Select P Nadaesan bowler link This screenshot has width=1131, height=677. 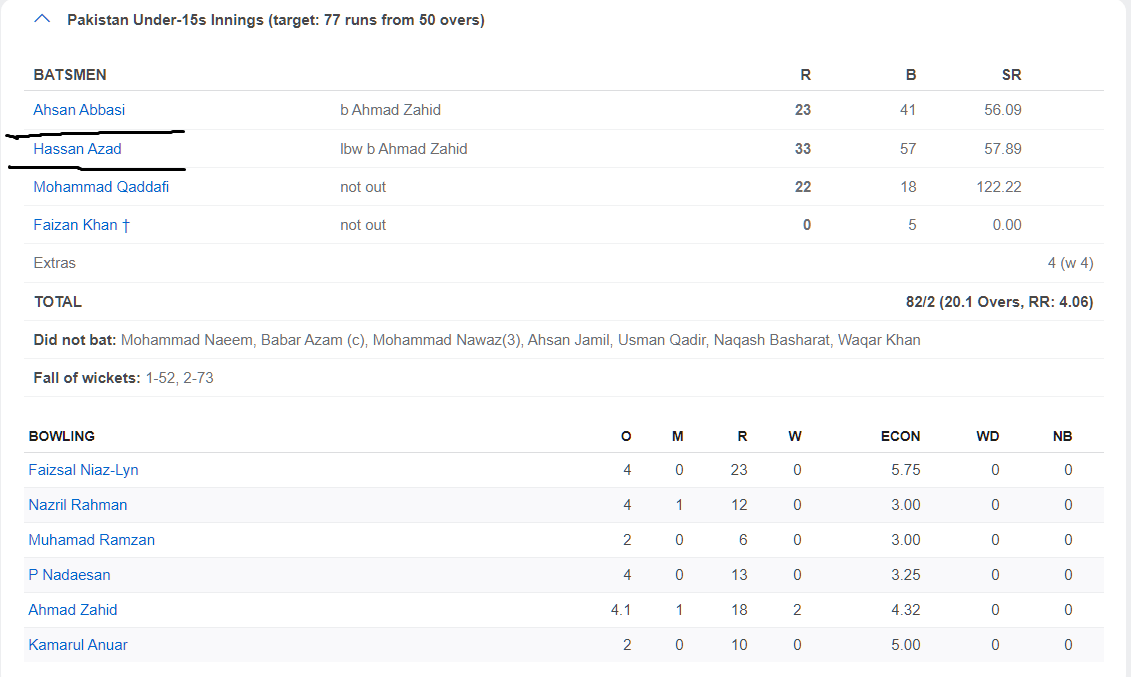[69, 575]
